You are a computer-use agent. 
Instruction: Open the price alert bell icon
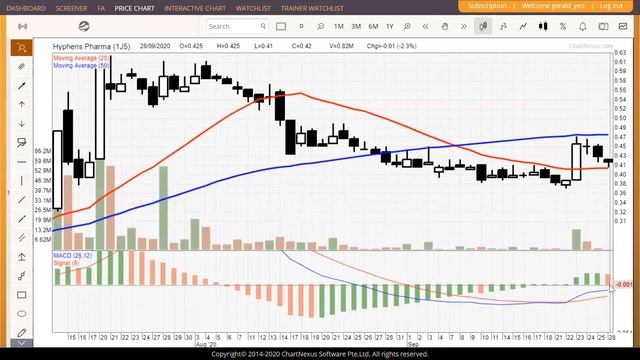[x=583, y=26]
